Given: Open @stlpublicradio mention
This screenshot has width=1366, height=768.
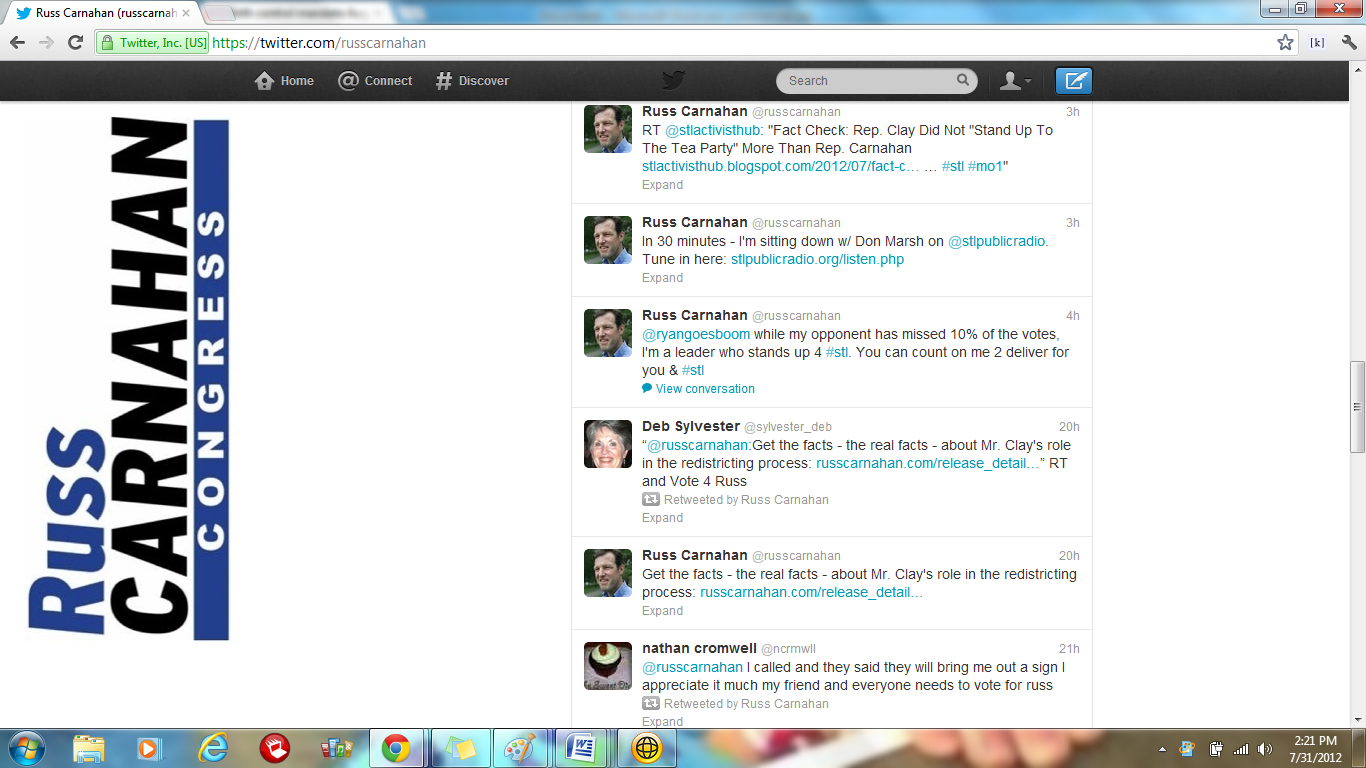Looking at the screenshot, I should pyautogui.click(x=997, y=241).
